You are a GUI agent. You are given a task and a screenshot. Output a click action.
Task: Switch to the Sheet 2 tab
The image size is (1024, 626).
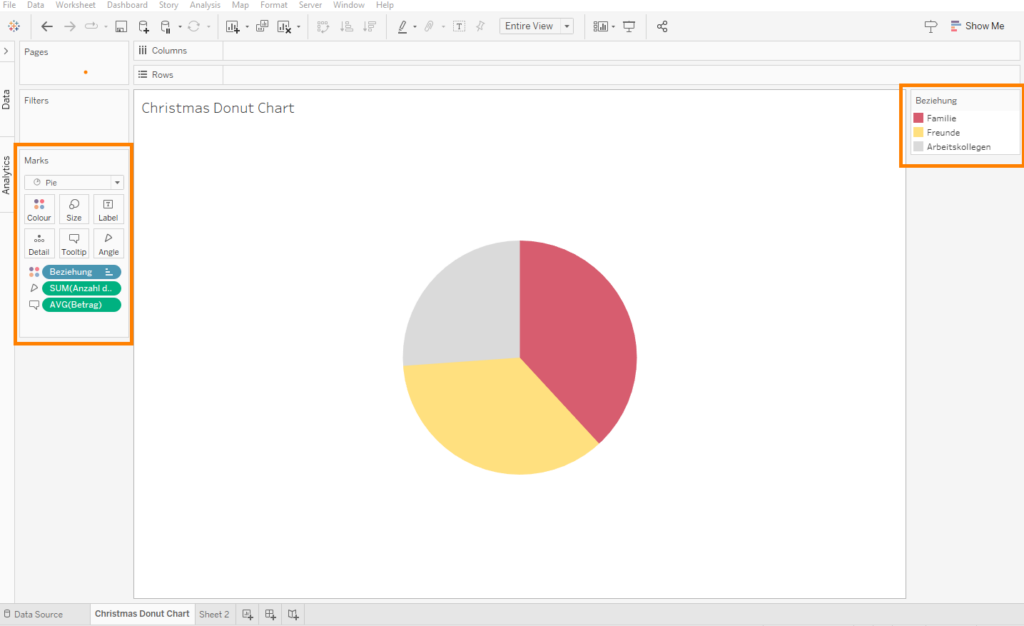pyautogui.click(x=214, y=614)
